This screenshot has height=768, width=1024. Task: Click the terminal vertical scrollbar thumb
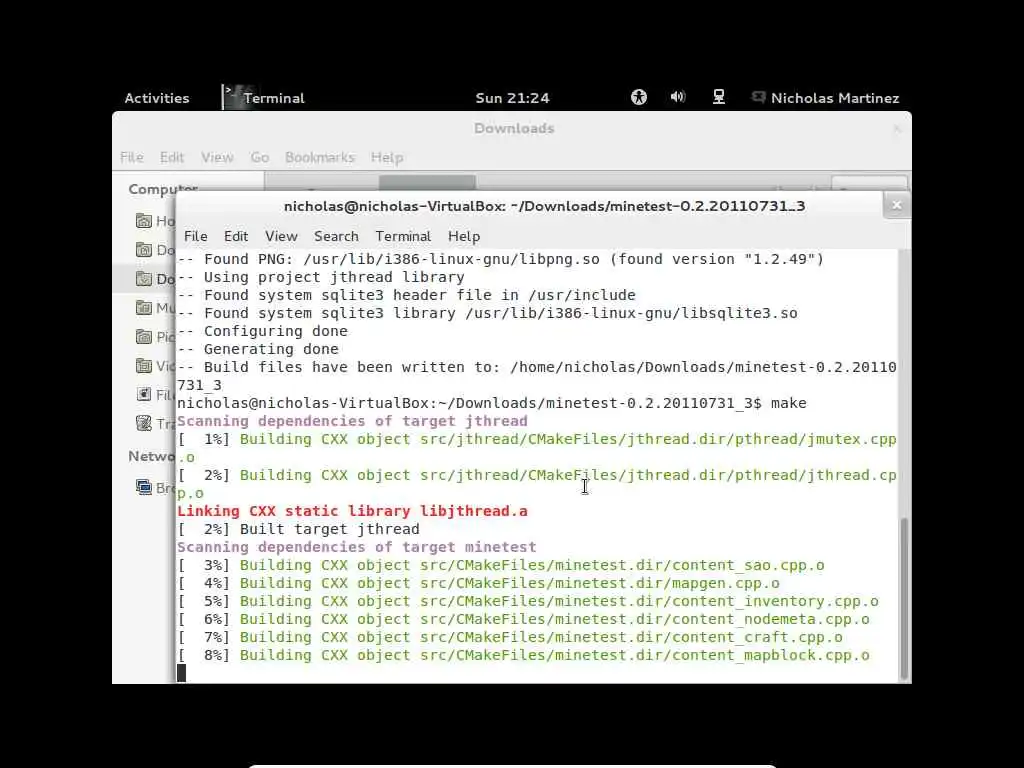click(904, 598)
